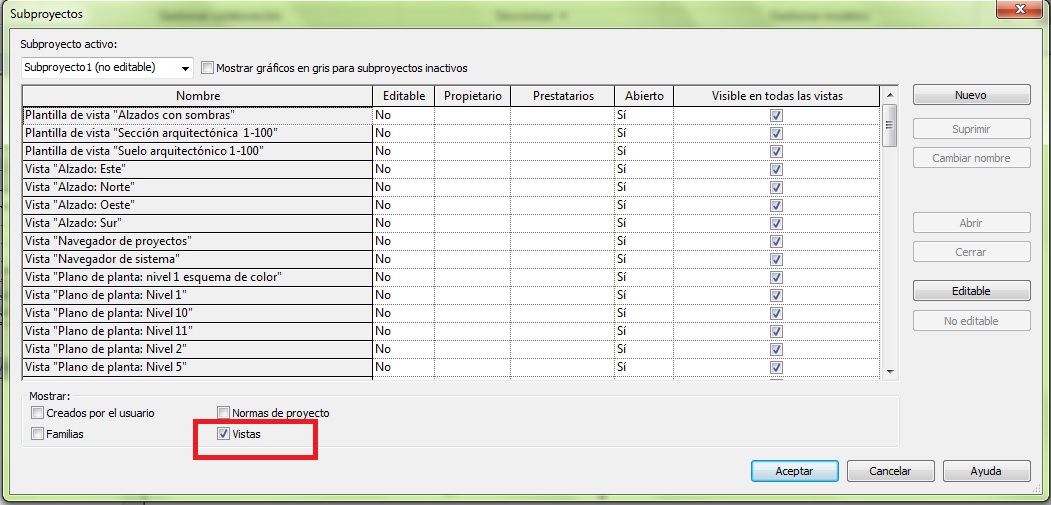Viewport: 1051px width, 505px height.
Task: Click Aceptar to confirm
Action: (x=794, y=471)
